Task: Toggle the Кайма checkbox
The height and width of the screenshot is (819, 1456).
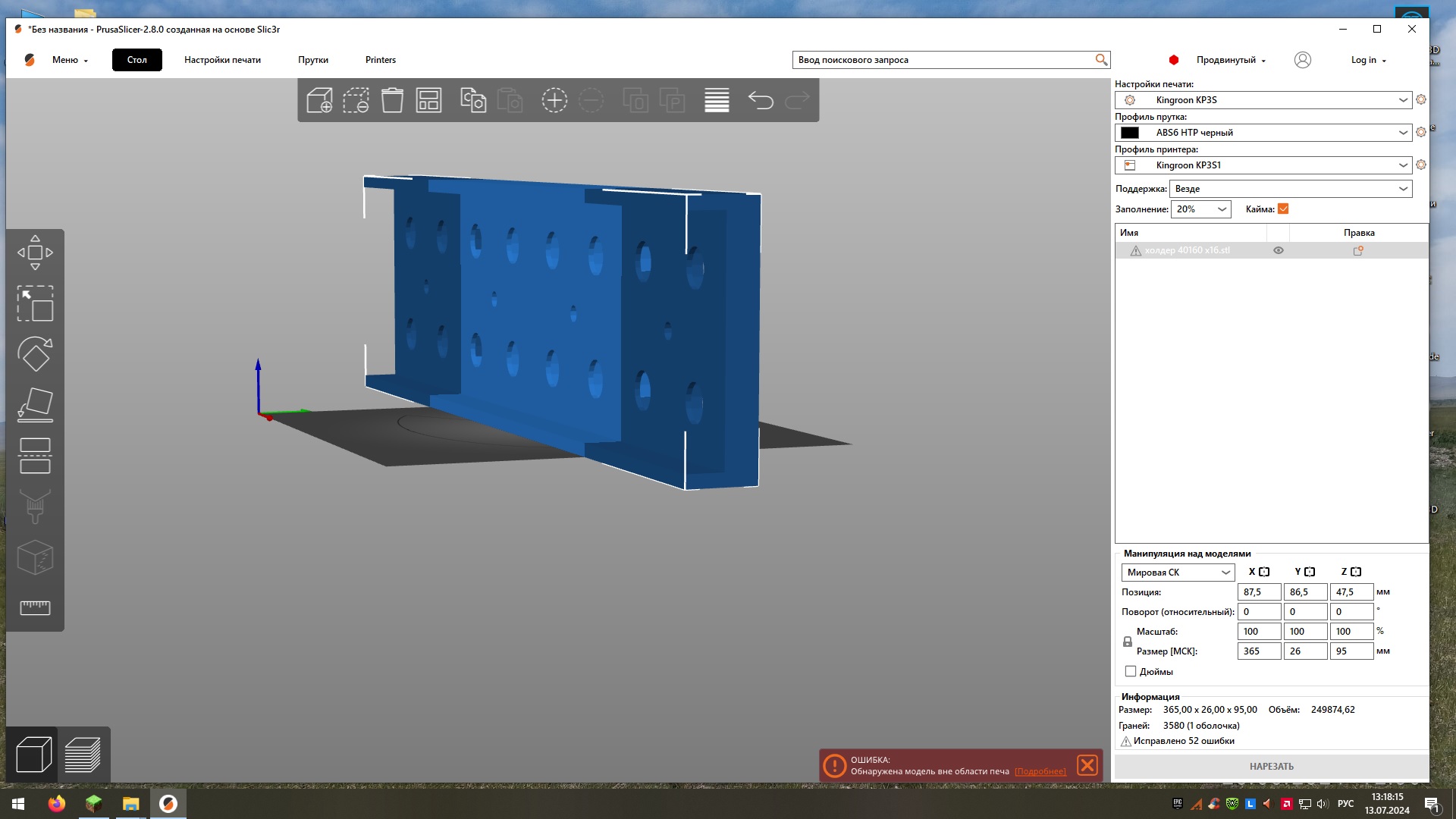Action: click(x=1283, y=209)
